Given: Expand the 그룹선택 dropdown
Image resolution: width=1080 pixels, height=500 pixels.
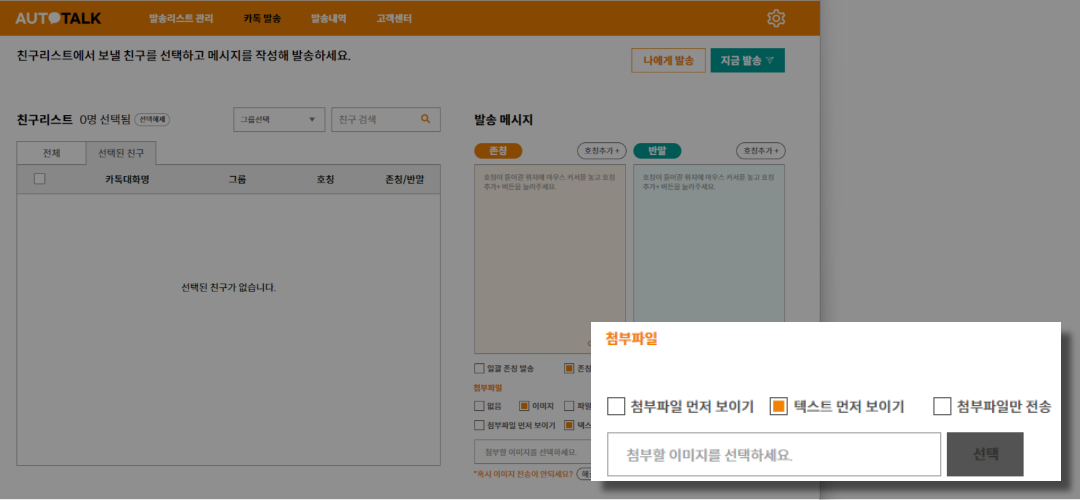Looking at the screenshot, I should [279, 119].
